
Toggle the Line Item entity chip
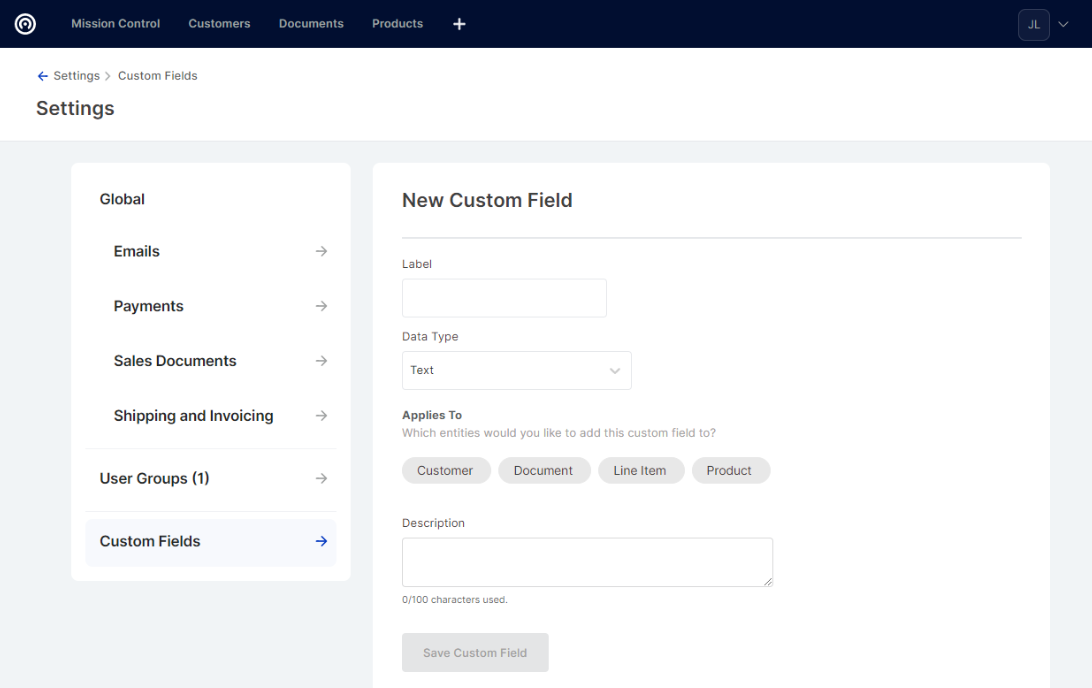[639, 471]
